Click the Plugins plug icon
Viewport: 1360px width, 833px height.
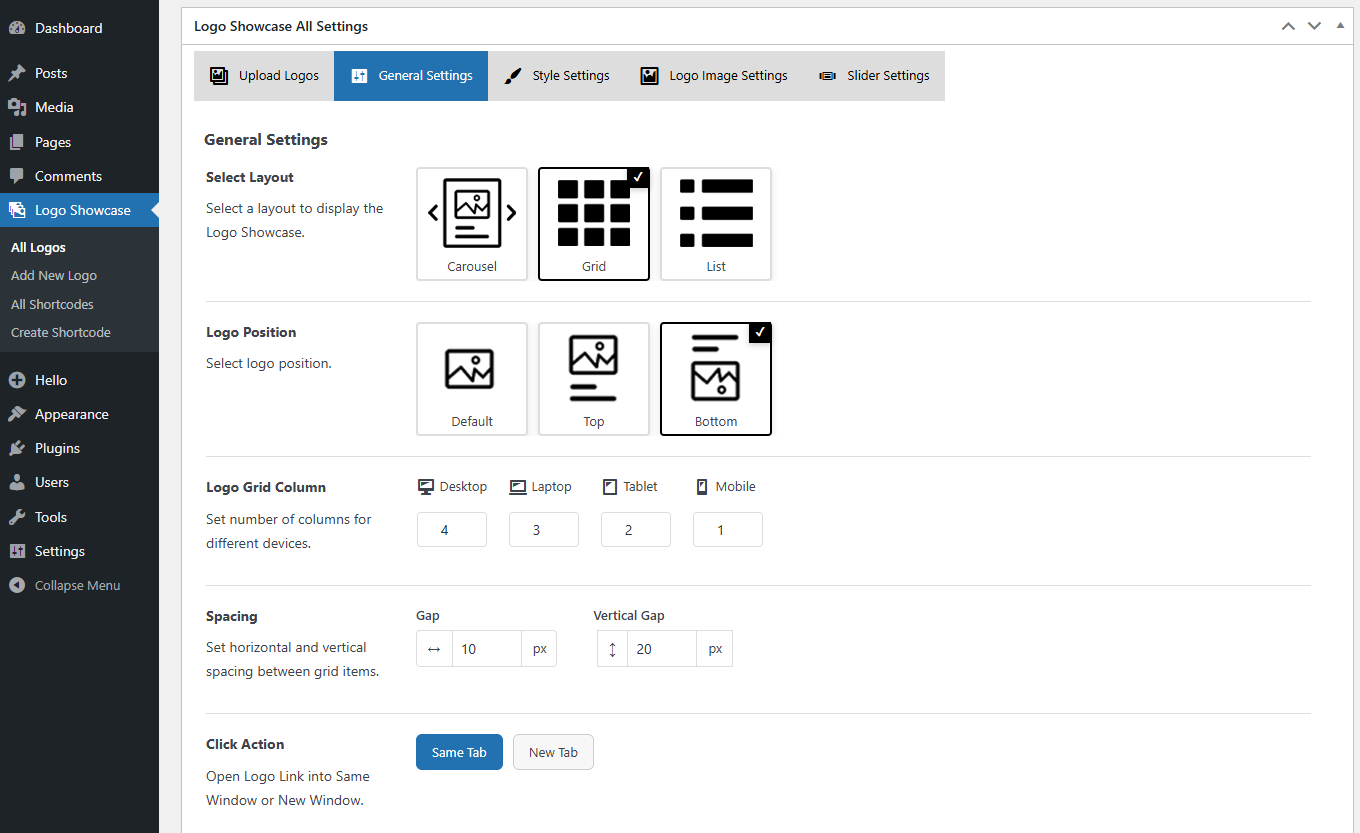point(17,448)
